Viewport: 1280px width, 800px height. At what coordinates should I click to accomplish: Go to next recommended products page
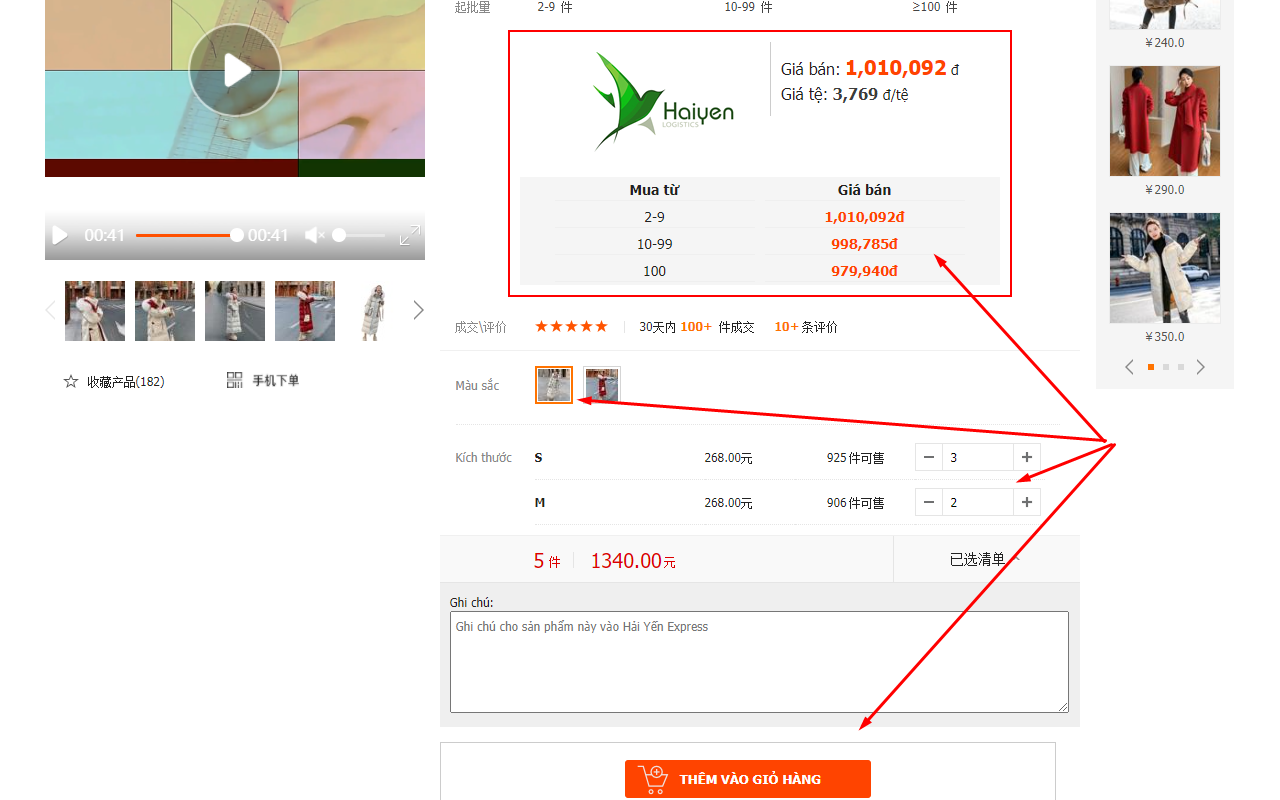[1201, 367]
